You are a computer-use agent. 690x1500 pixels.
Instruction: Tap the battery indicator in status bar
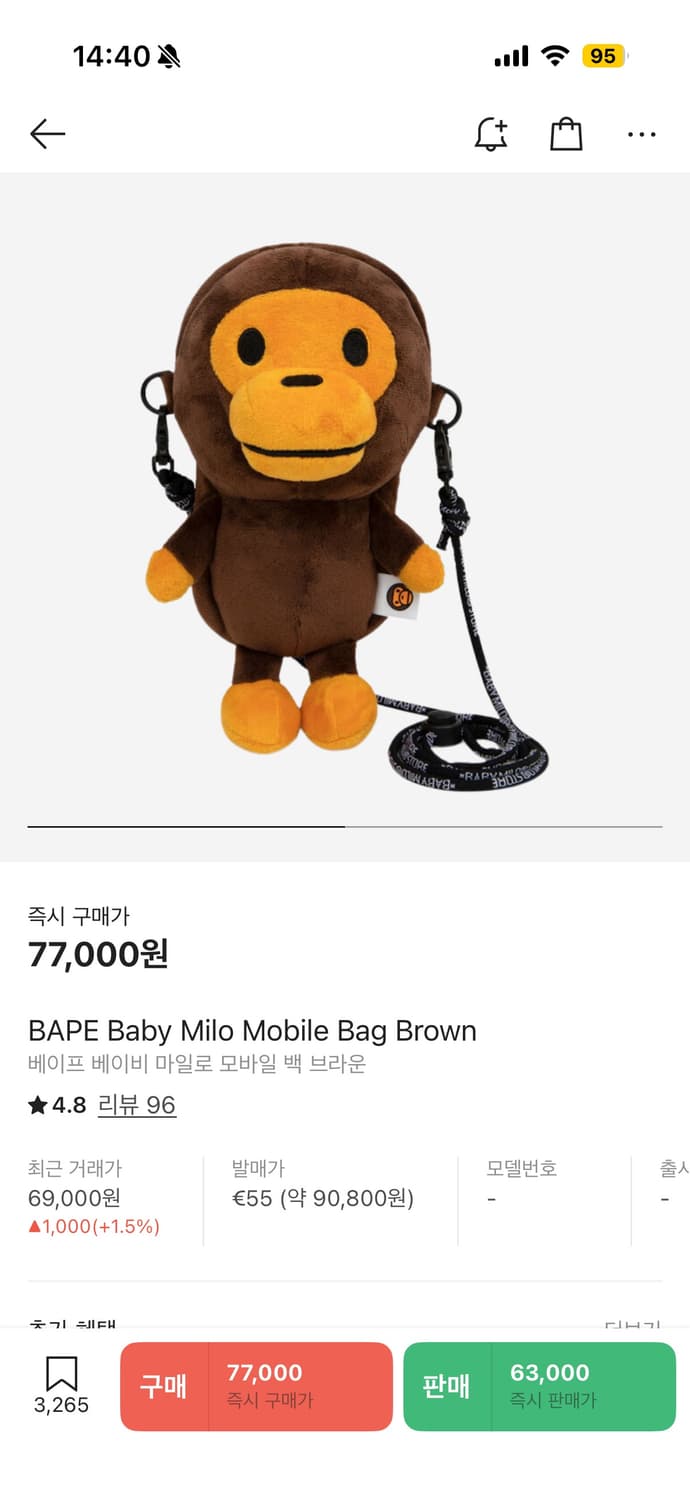click(605, 56)
